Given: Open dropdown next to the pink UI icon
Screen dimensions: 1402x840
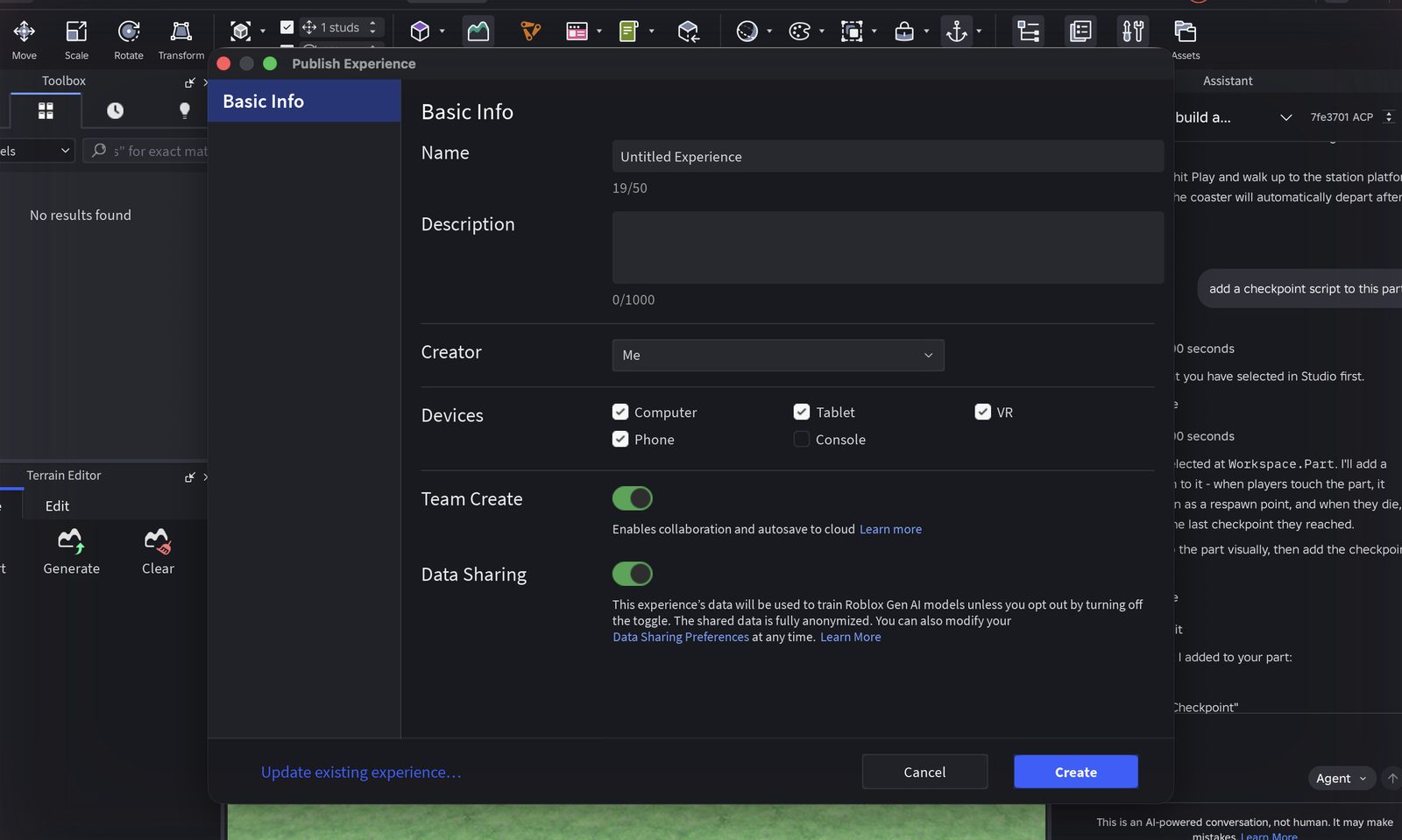Looking at the screenshot, I should pyautogui.click(x=599, y=32).
